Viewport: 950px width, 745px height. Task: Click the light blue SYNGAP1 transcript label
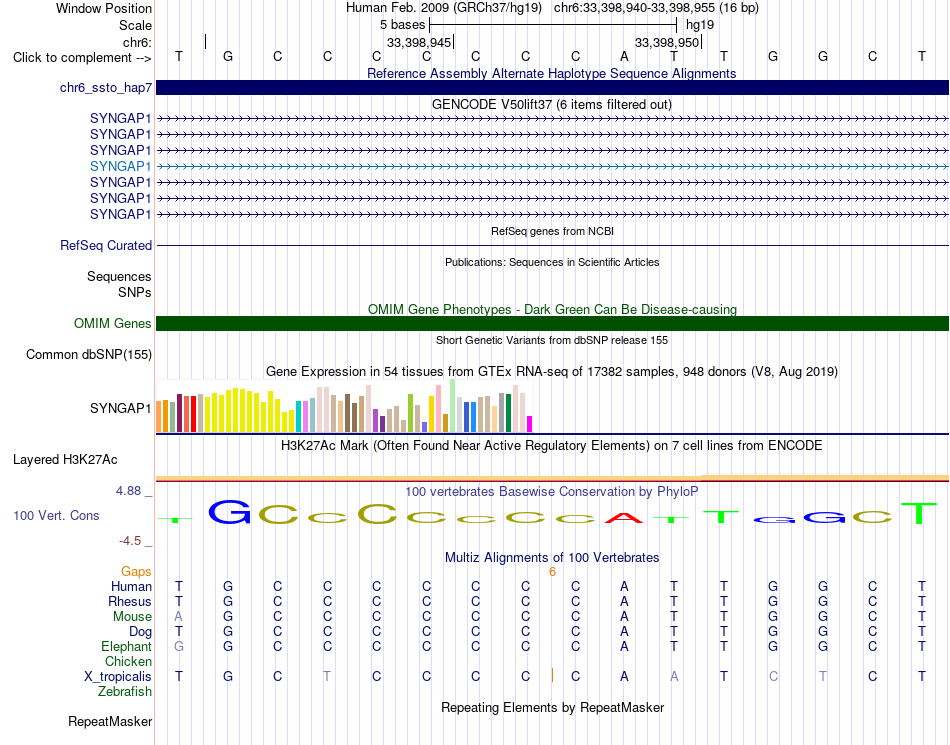(x=121, y=166)
